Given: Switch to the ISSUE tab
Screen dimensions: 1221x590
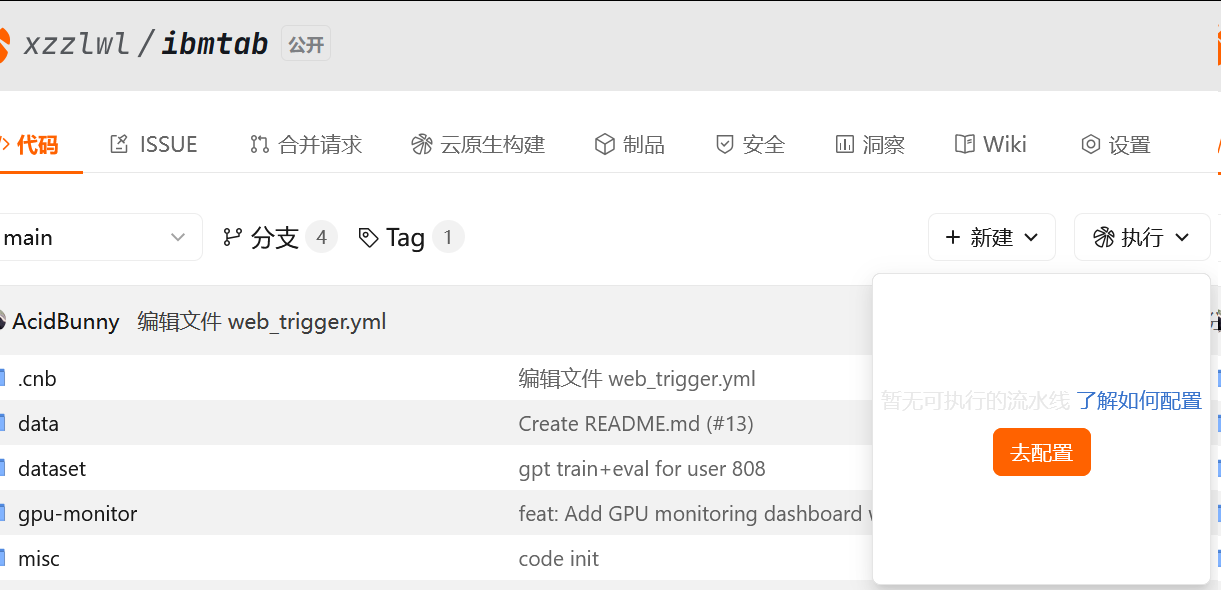Looking at the screenshot, I should tap(153, 144).
